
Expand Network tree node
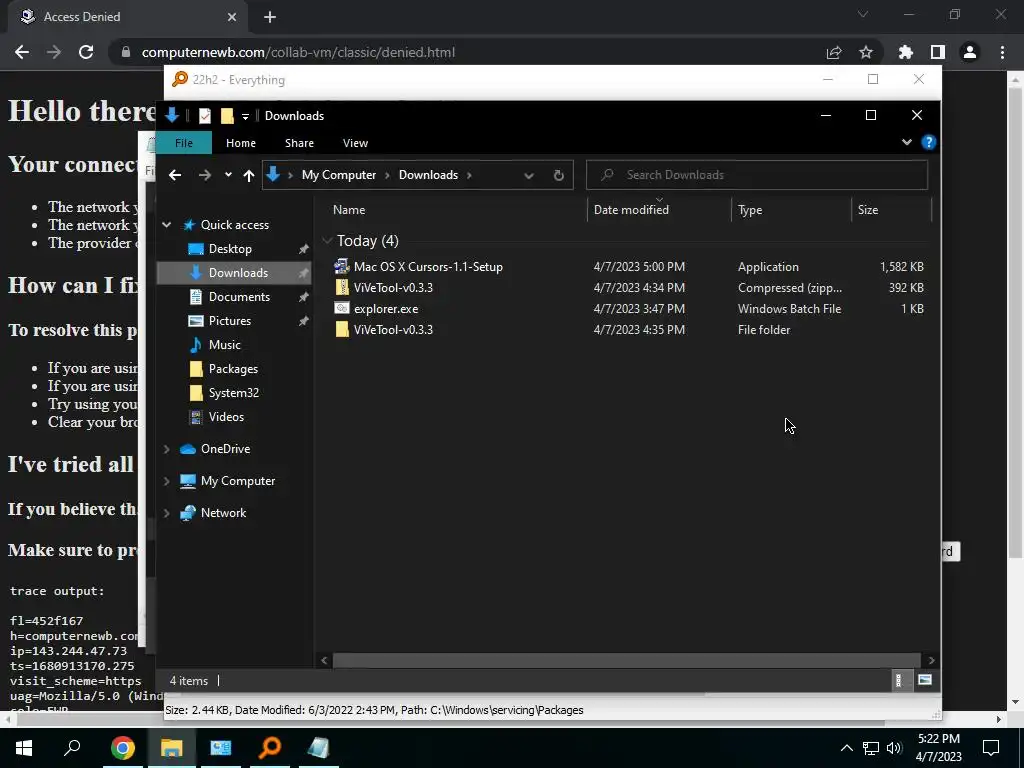click(167, 513)
